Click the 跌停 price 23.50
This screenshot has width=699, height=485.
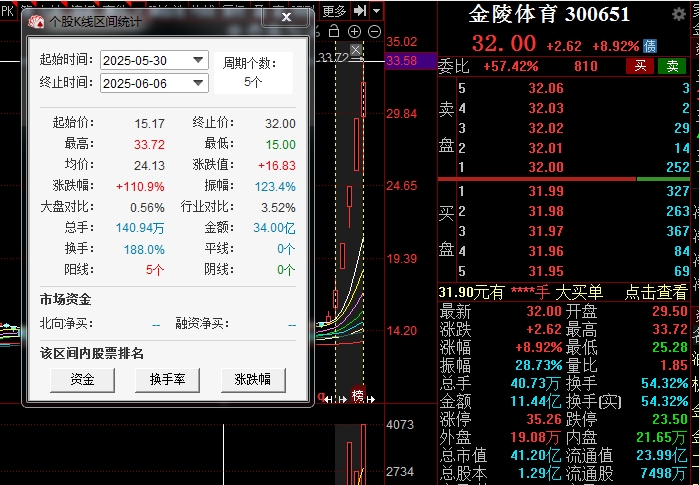click(670, 419)
